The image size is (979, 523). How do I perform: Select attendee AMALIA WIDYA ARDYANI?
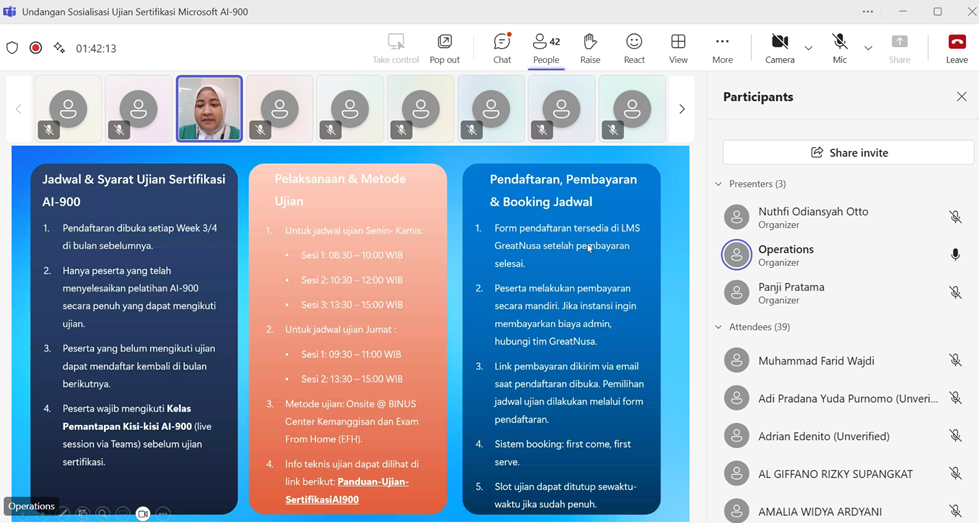click(x=843, y=511)
